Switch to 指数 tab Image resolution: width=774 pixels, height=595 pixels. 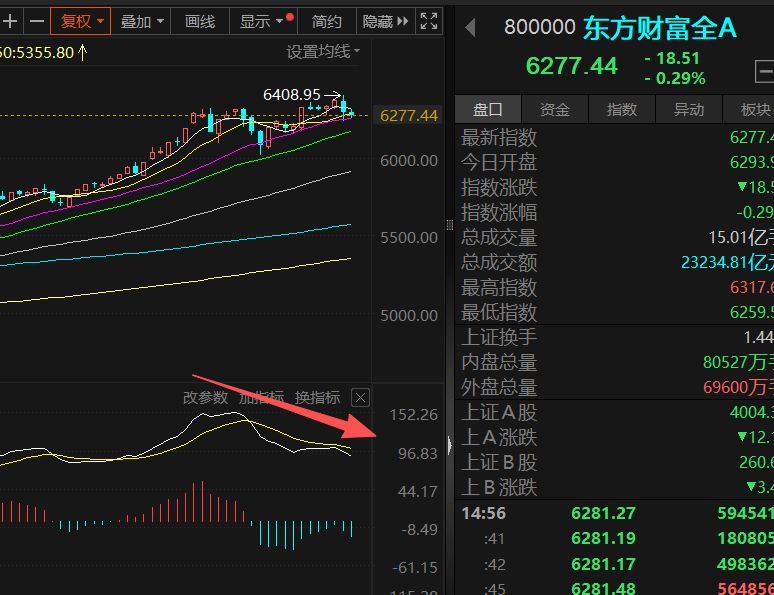click(622, 109)
